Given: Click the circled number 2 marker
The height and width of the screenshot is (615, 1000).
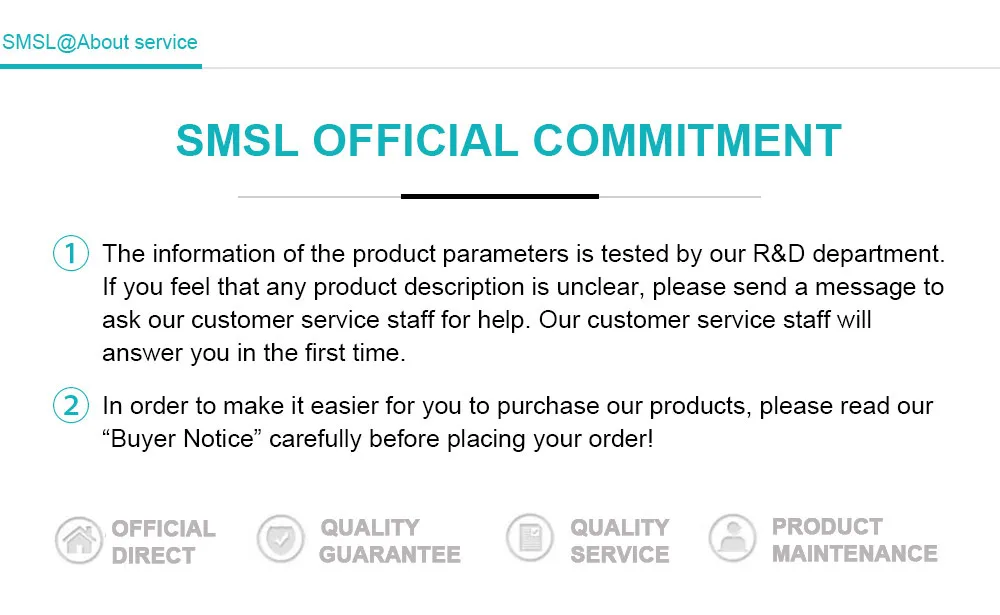Looking at the screenshot, I should point(71,406).
